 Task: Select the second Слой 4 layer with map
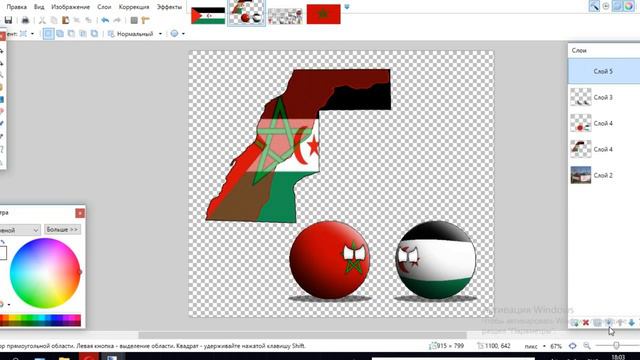[x=604, y=149]
